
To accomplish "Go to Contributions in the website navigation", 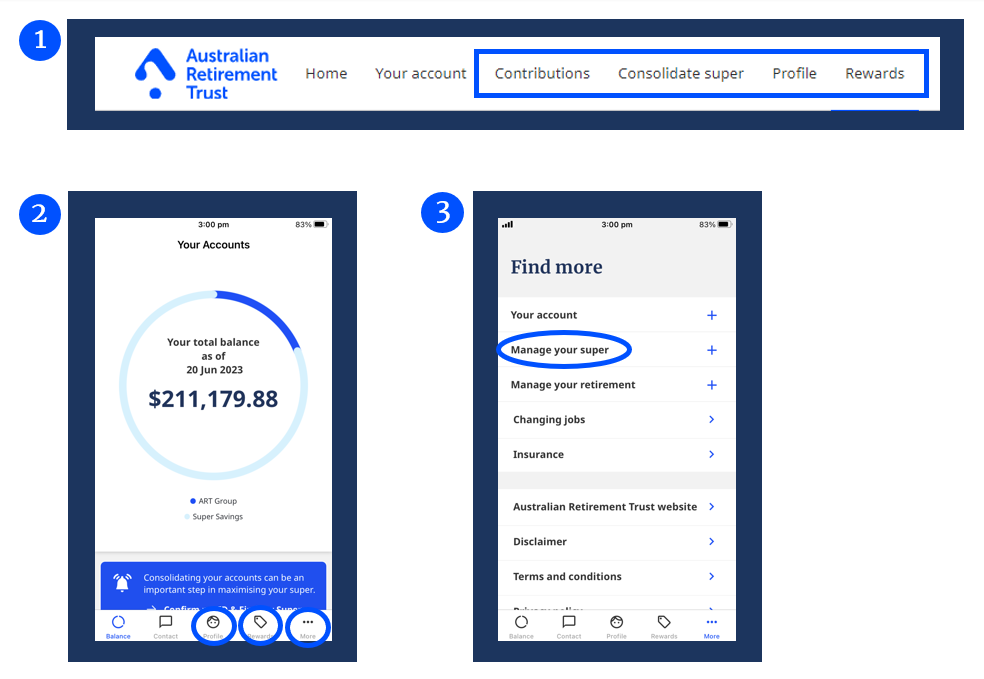I will [x=542, y=73].
